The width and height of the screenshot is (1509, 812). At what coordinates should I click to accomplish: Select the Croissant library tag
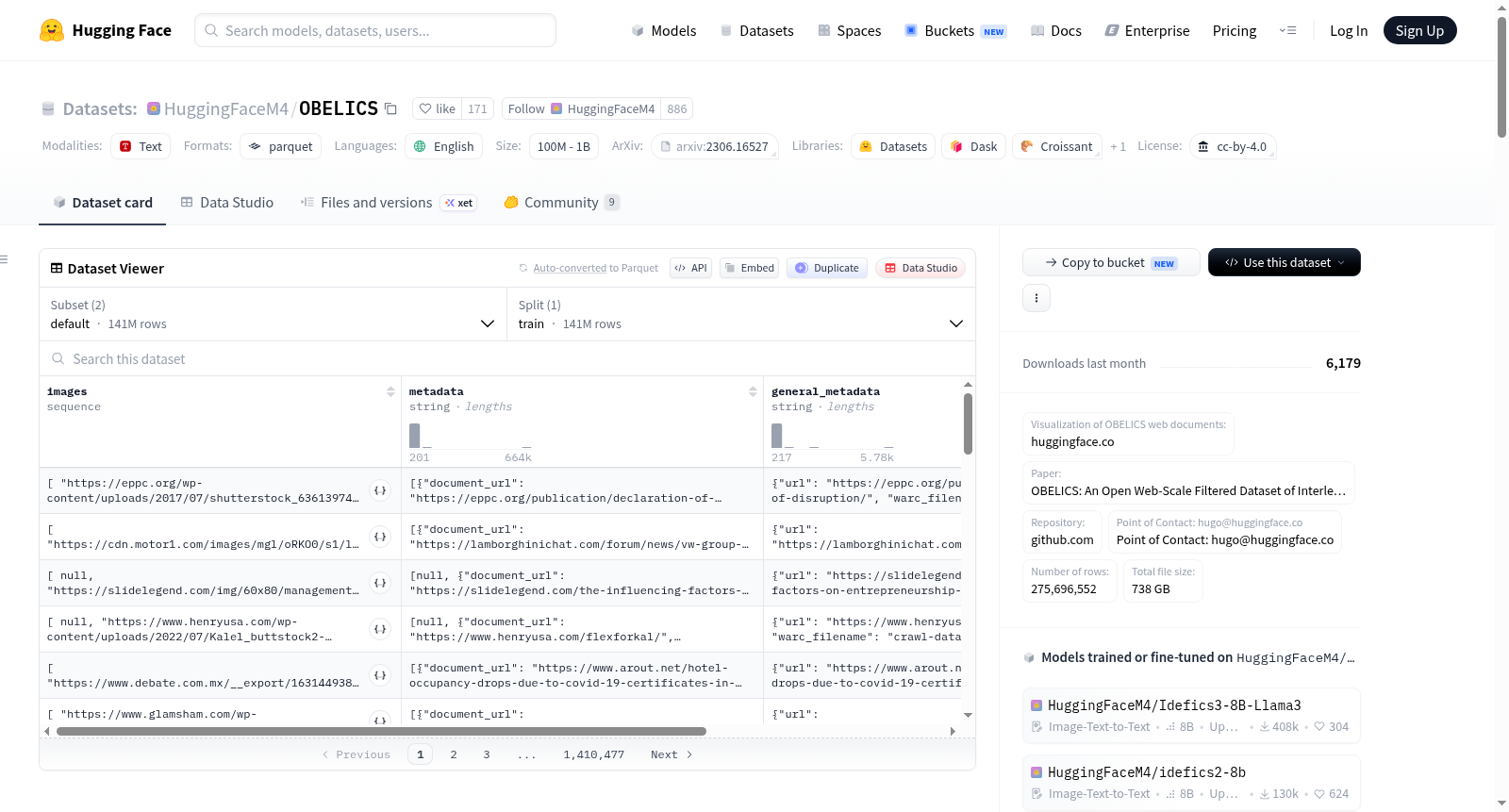pyautogui.click(x=1056, y=146)
